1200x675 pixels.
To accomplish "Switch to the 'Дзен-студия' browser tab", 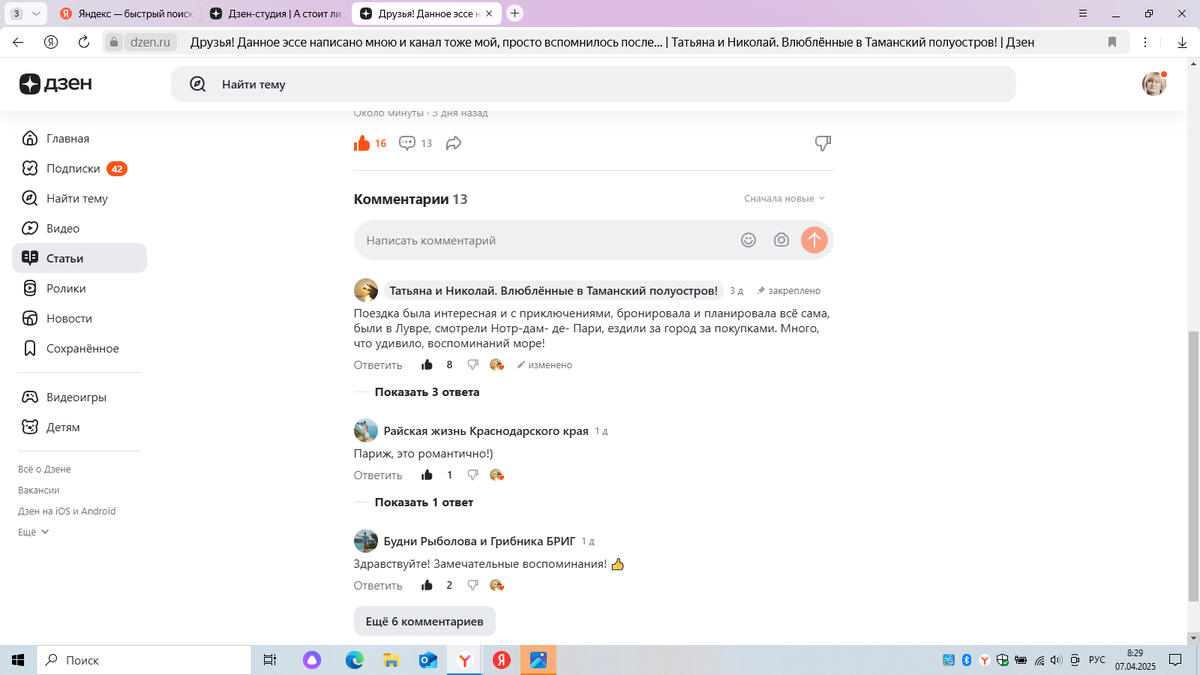I will 275,14.
